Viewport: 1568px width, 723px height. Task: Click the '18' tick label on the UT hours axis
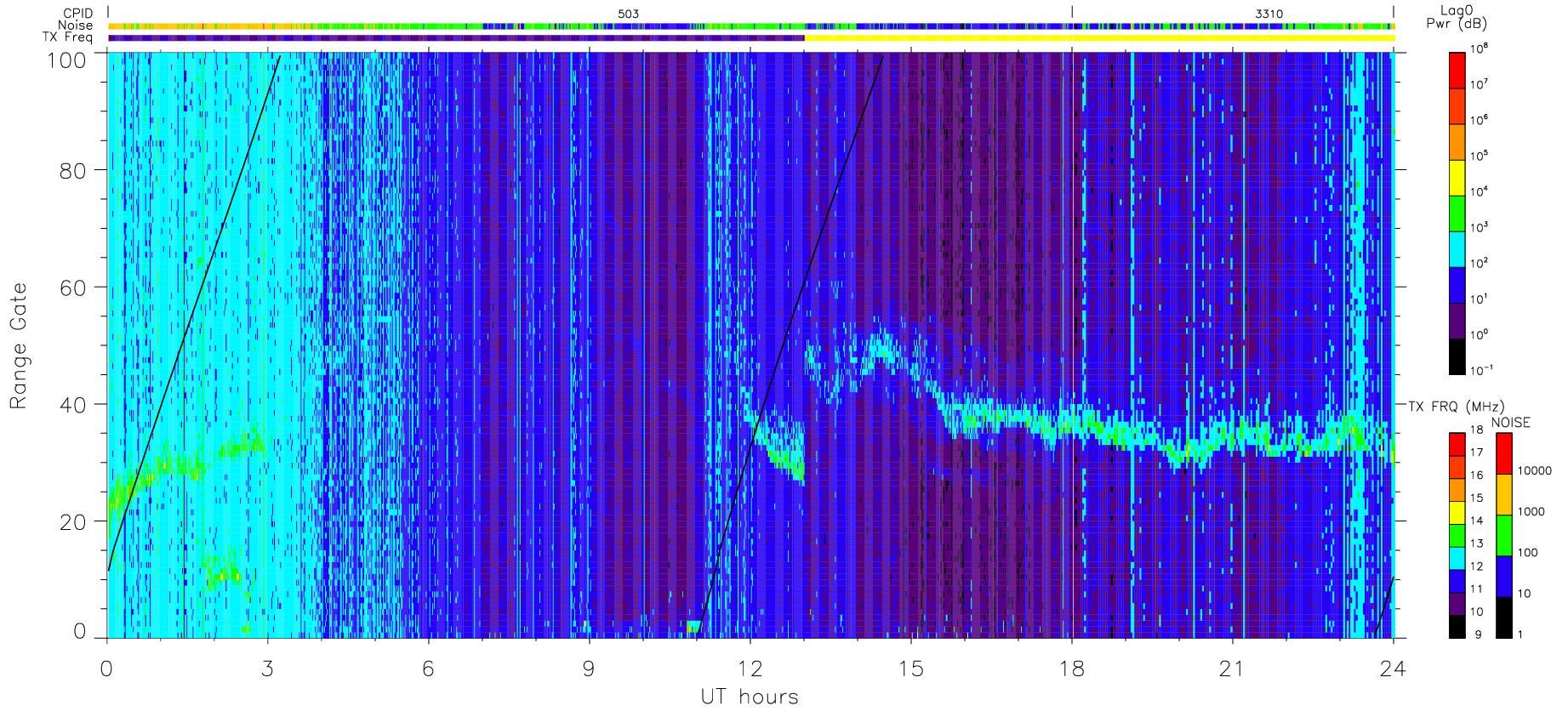(1072, 669)
